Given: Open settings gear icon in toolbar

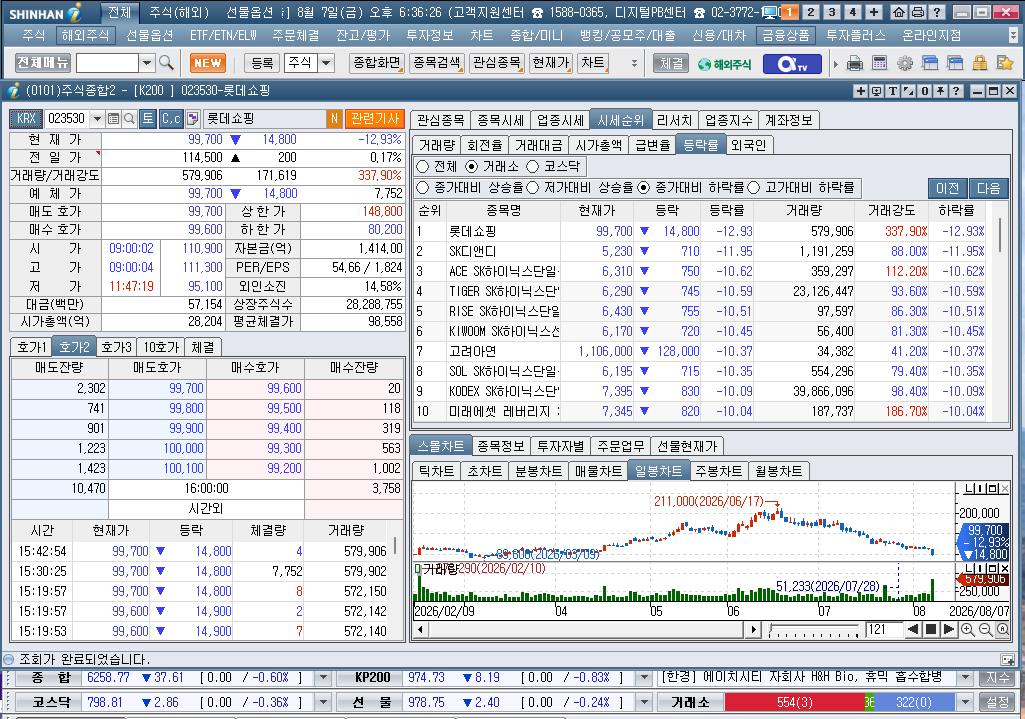Looking at the screenshot, I should click(x=905, y=63).
